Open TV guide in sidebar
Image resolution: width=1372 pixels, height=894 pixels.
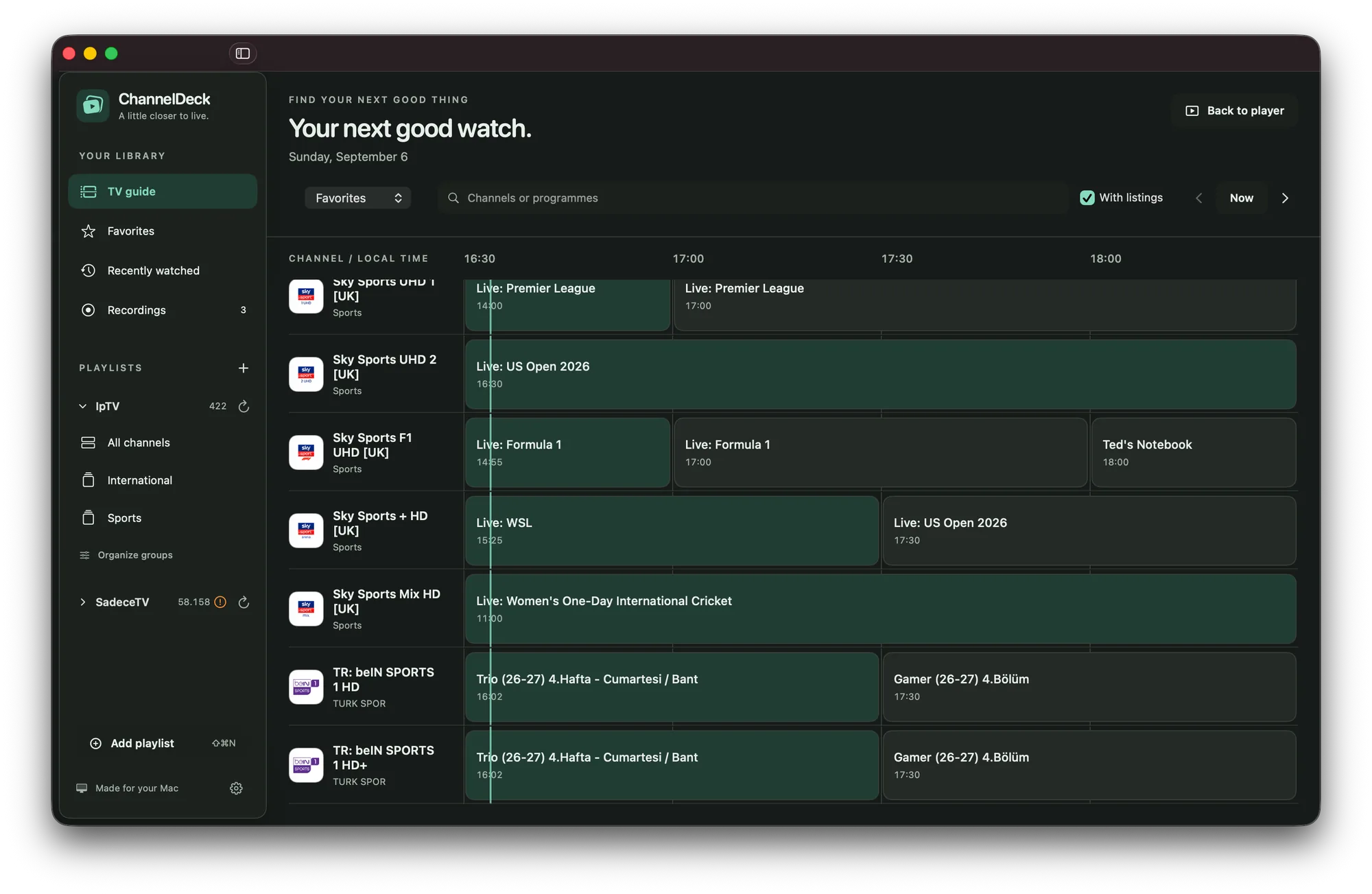tap(163, 191)
